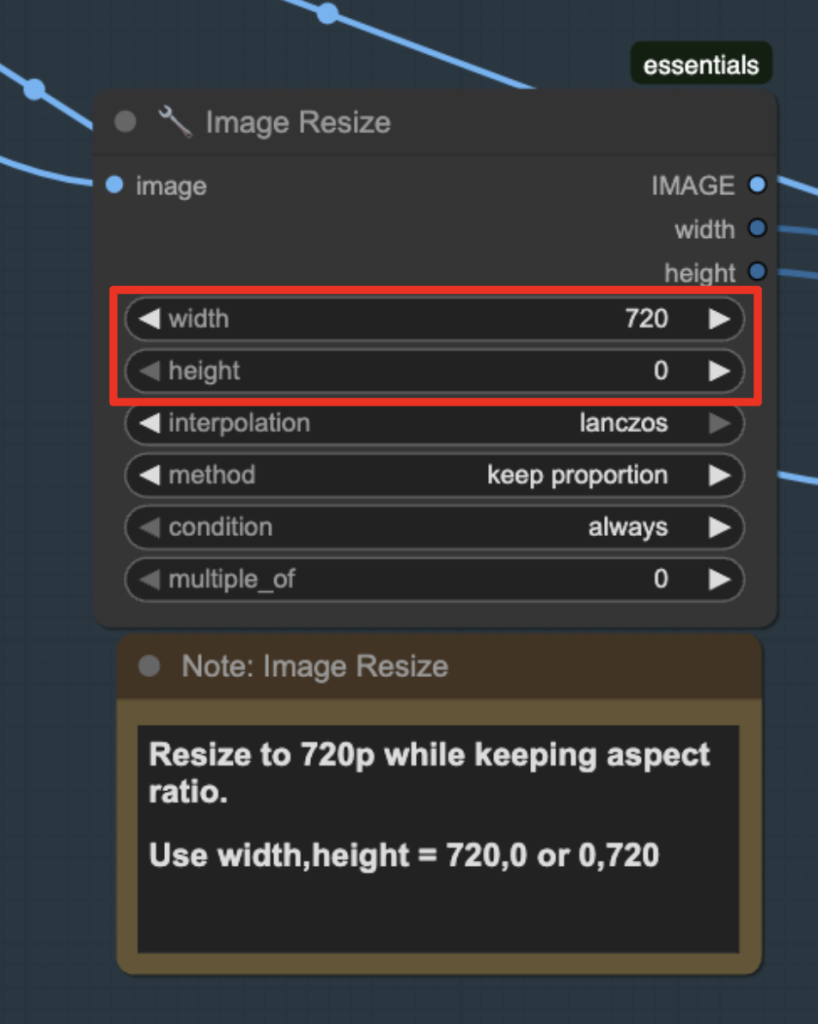Click the width value 720 field
This screenshot has height=1024, width=818.
point(434,319)
